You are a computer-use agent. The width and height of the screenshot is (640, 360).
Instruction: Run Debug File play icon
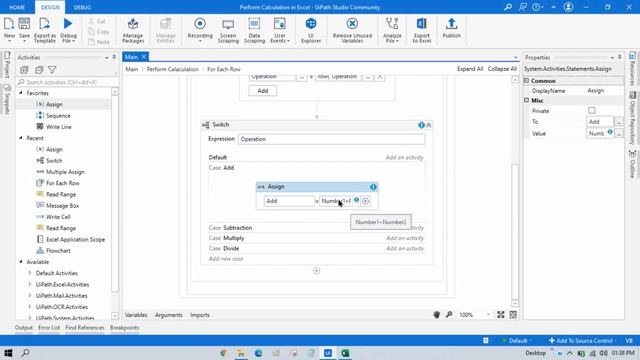68,24
